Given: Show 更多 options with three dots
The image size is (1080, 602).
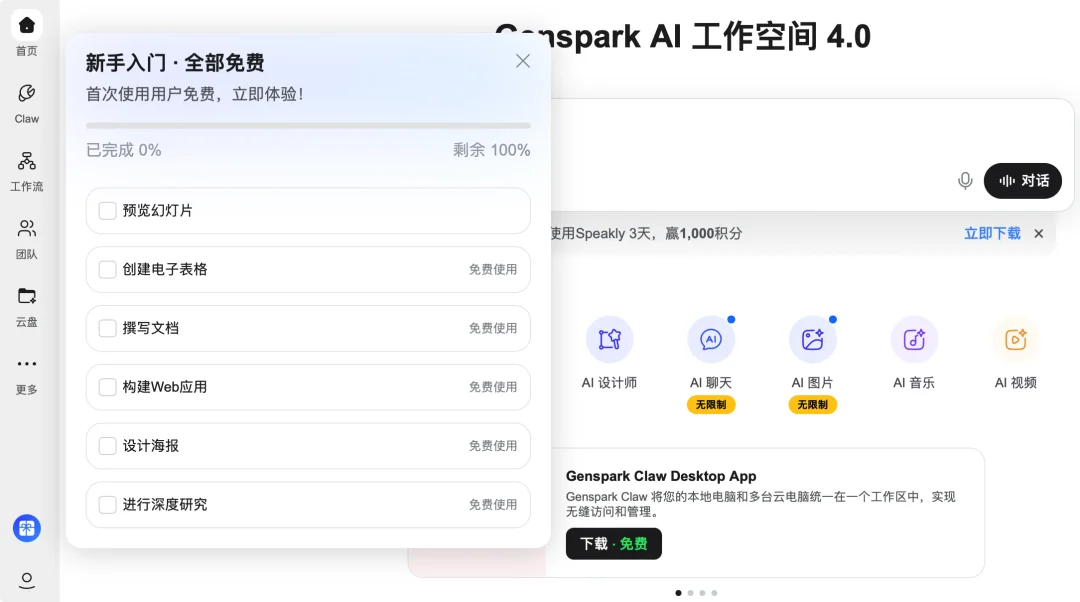Looking at the screenshot, I should 27,364.
